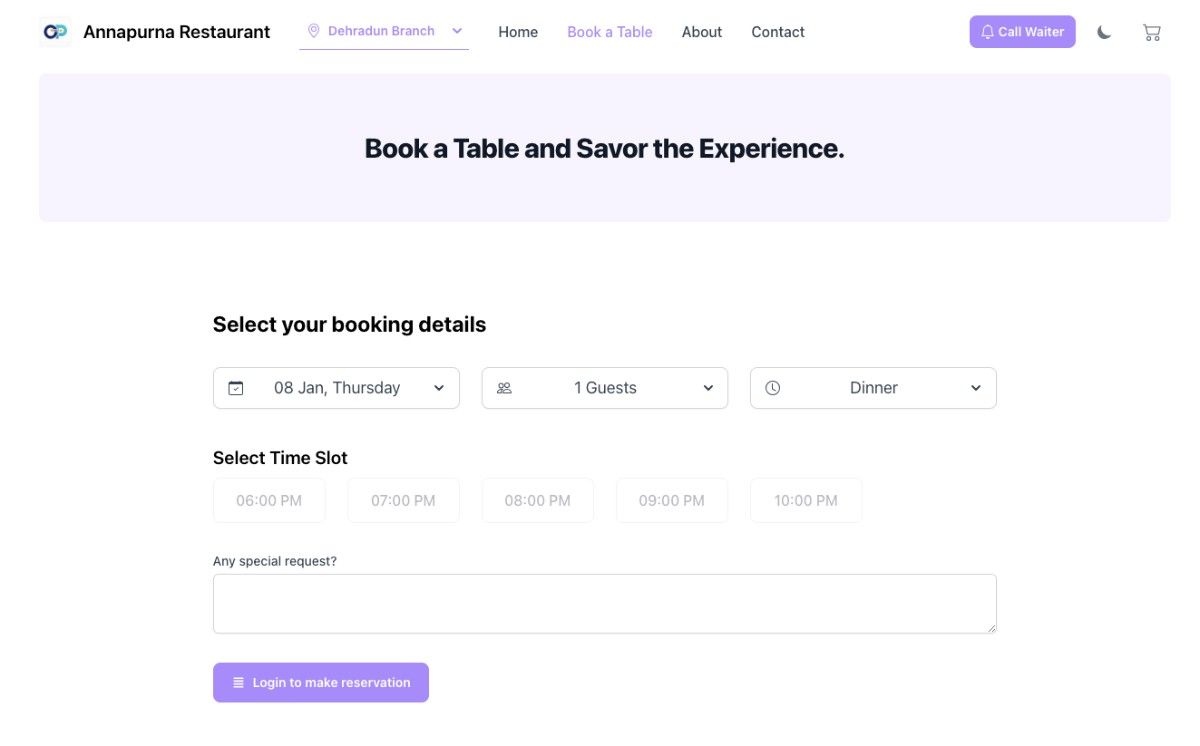1200x746 pixels.
Task: Click the Any special request? label
Action: tap(275, 561)
